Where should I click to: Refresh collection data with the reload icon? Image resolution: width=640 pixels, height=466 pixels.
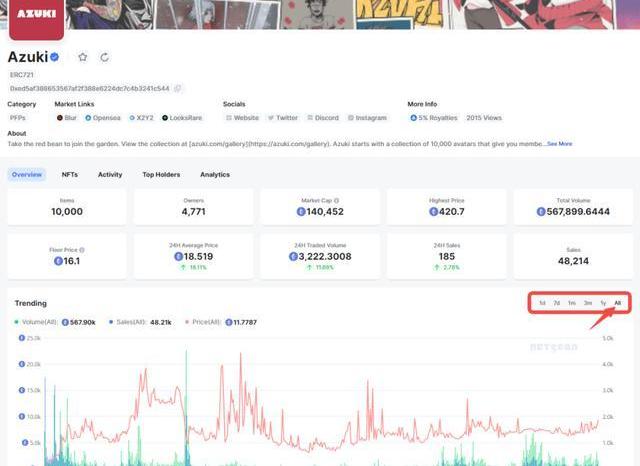click(104, 57)
